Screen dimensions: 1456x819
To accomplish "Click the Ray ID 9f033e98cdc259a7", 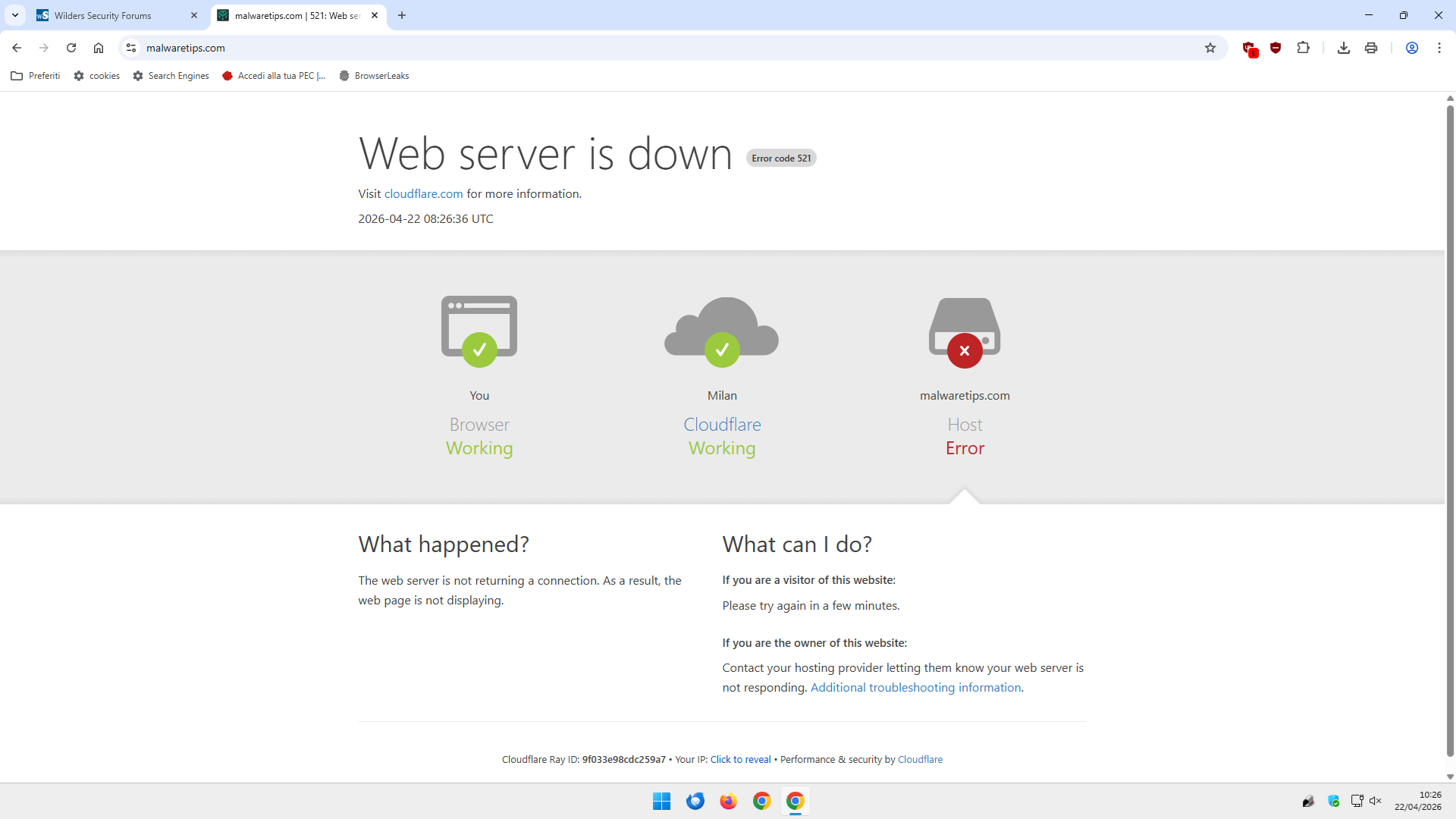I will click(623, 760).
